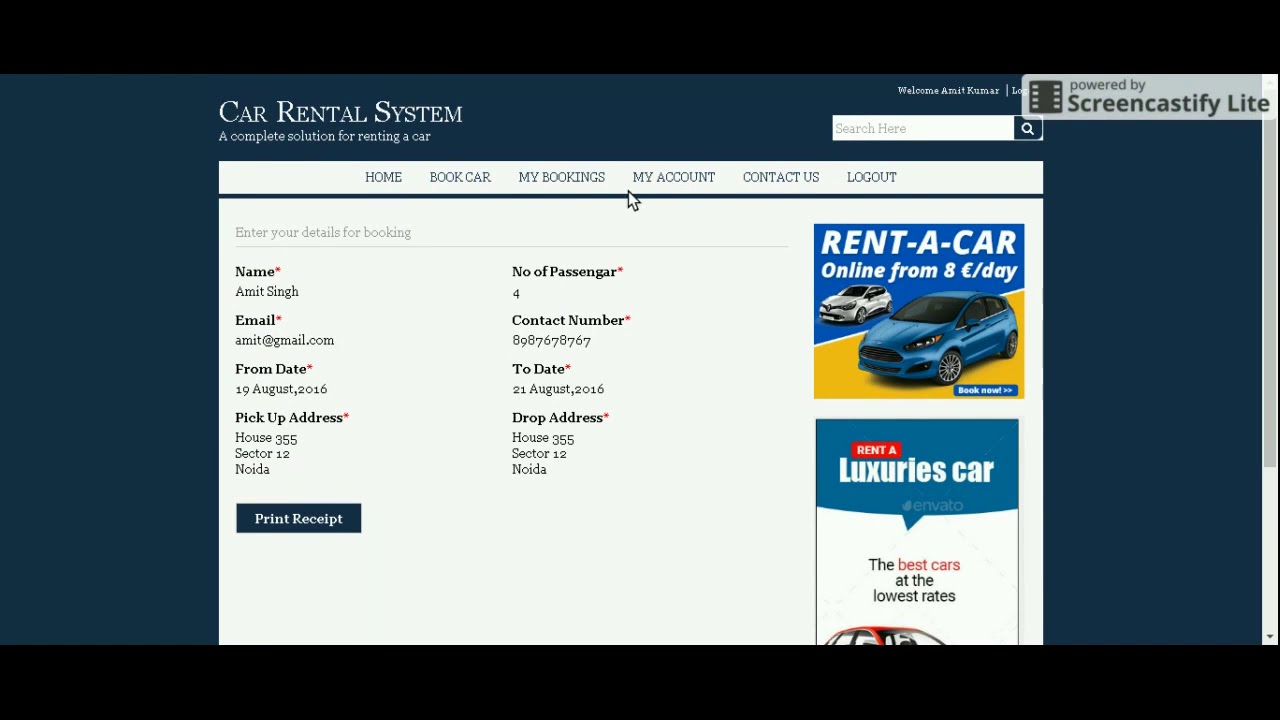Click the Print Receipt button
The image size is (1280, 720).
pyautogui.click(x=298, y=518)
